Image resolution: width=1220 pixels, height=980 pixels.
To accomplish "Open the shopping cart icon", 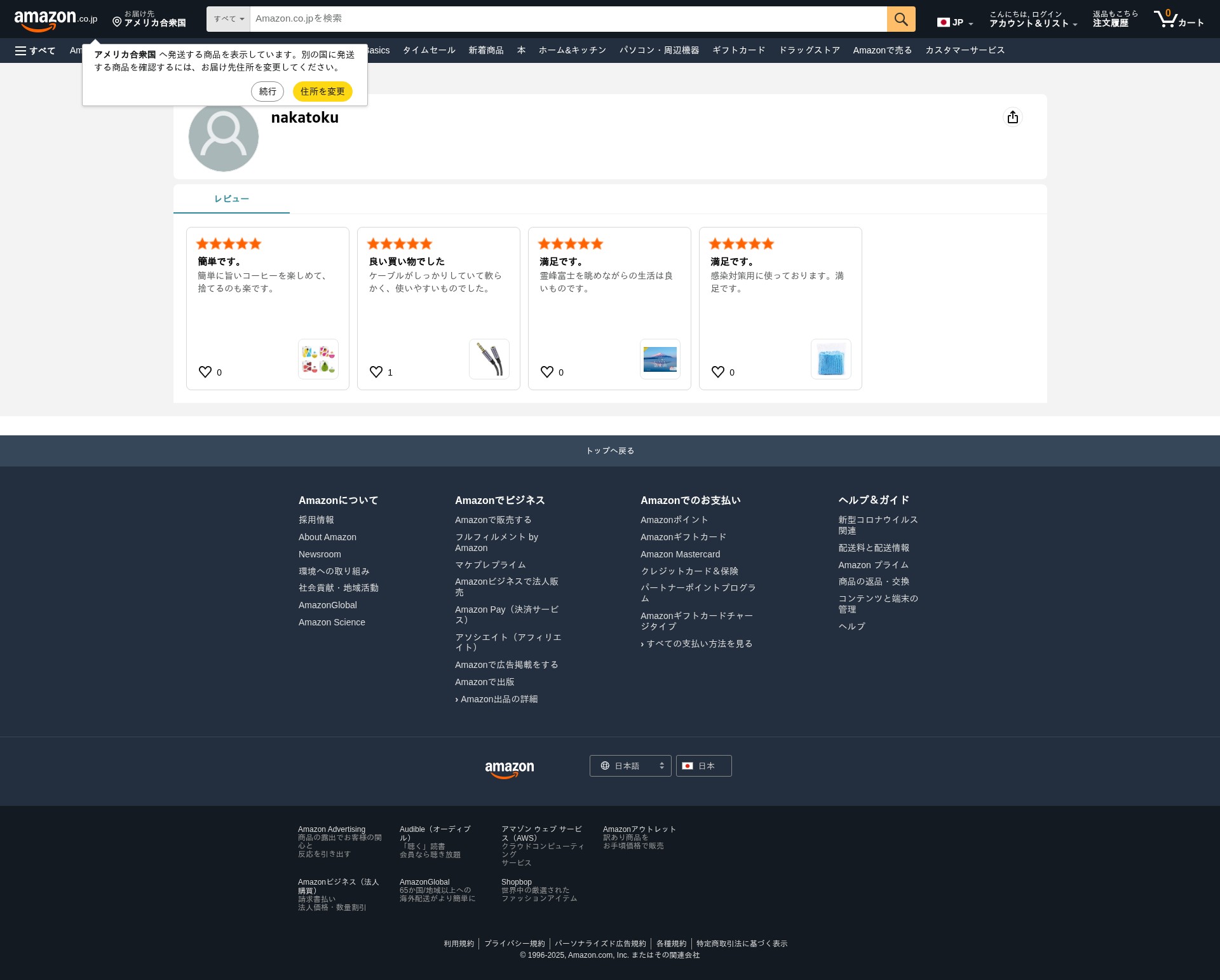I will pos(1179,19).
